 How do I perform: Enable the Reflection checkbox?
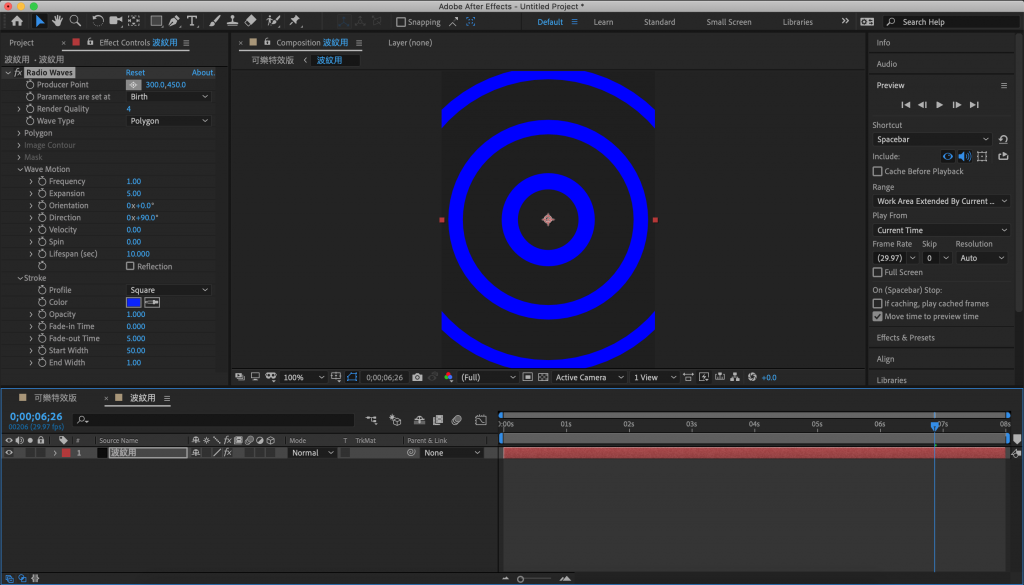tap(130, 266)
